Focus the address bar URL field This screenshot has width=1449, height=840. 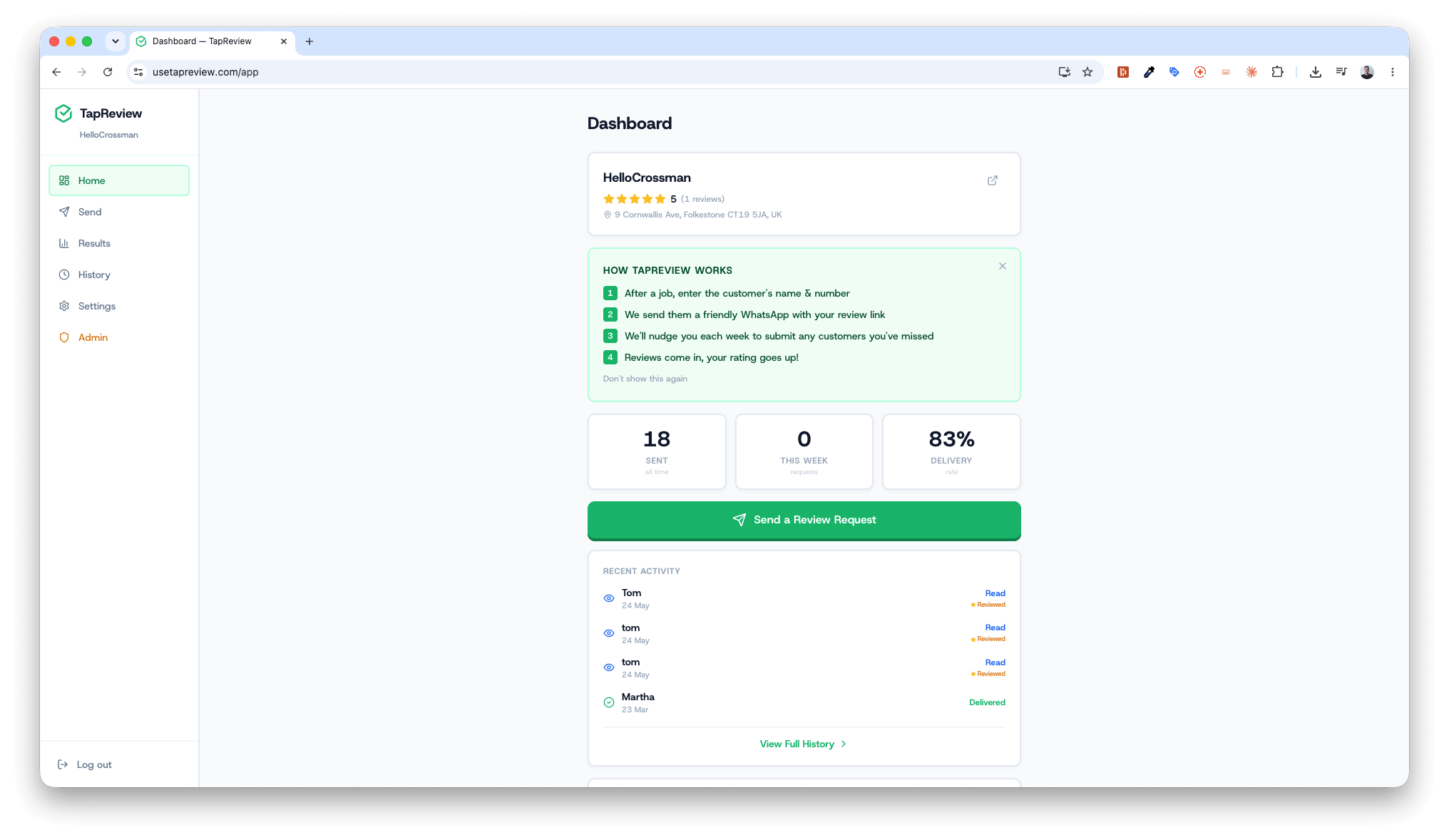[x=599, y=72]
